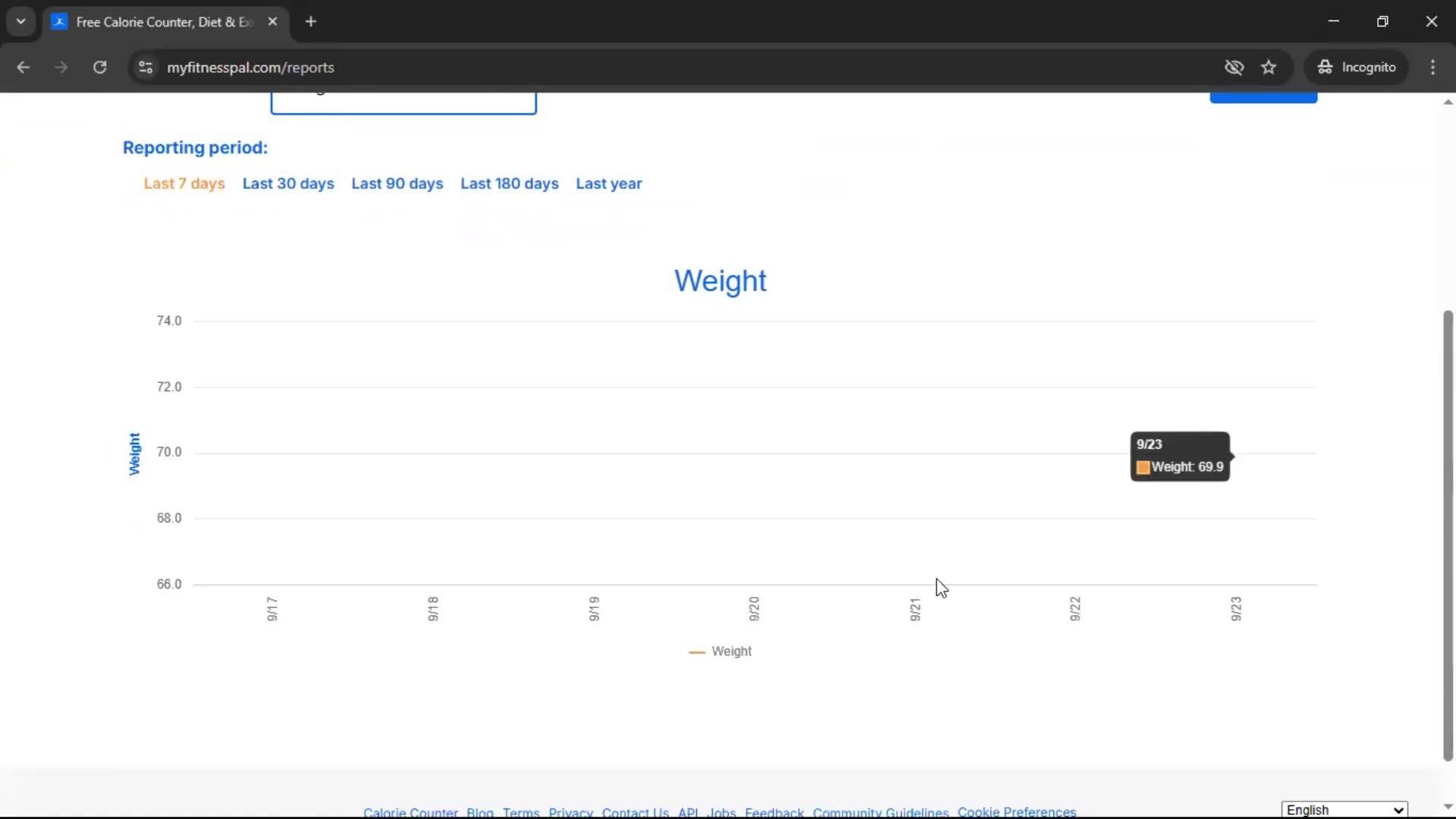Click the 9/23 Weight 69.9 tooltip

[1180, 456]
